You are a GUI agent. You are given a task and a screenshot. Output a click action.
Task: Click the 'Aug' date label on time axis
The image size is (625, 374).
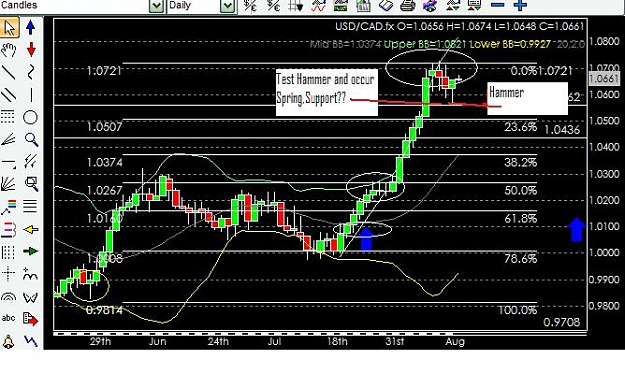pyautogui.click(x=455, y=342)
